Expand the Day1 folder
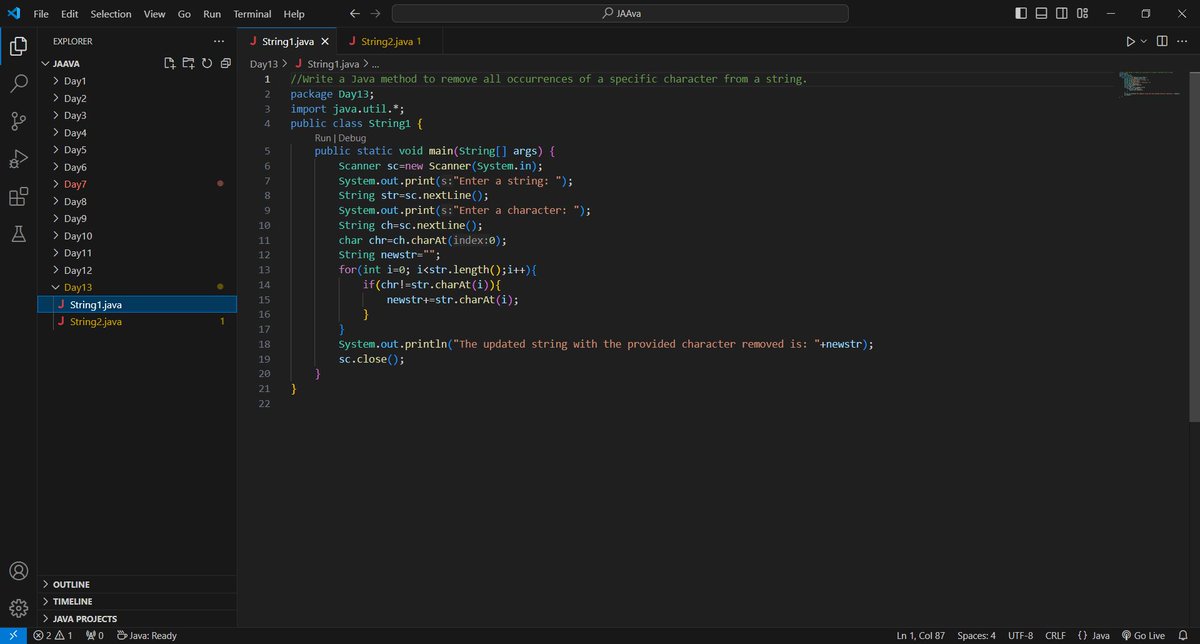 coord(75,81)
